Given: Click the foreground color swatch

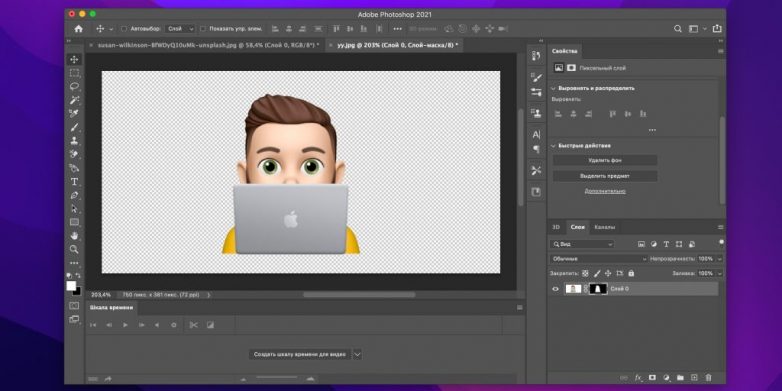Looking at the screenshot, I should [x=71, y=286].
